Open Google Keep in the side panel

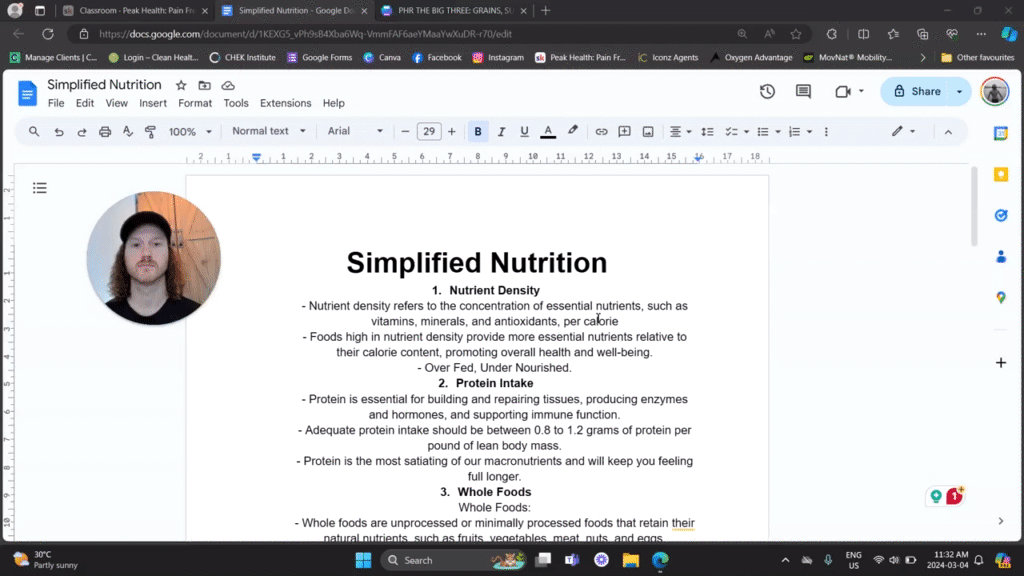(1001, 173)
